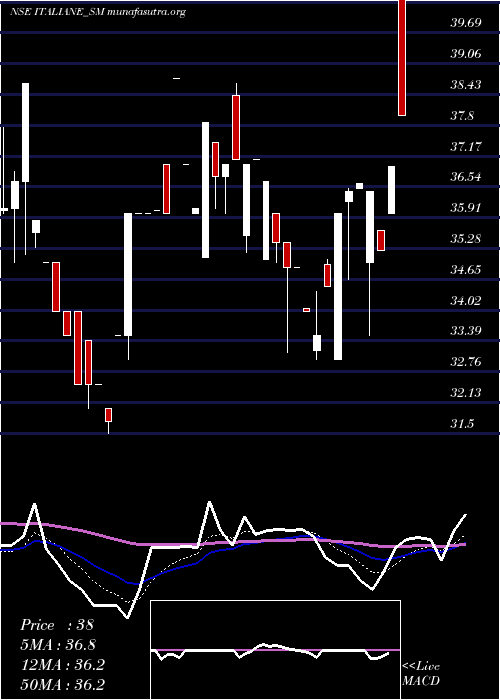Select the 37.17 price axis label

[466, 146]
